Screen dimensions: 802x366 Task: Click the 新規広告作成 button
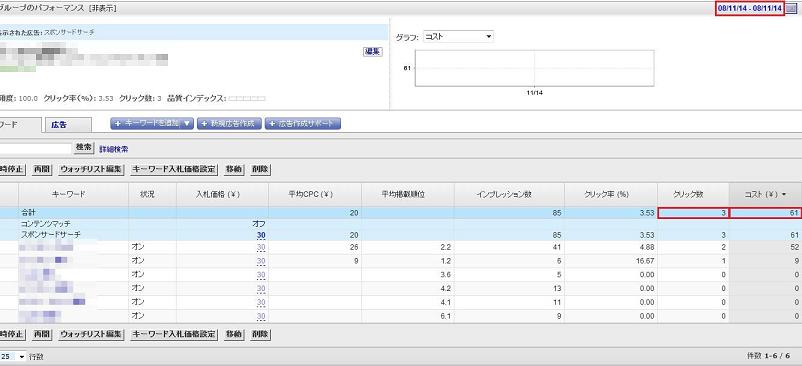pyautogui.click(x=229, y=124)
